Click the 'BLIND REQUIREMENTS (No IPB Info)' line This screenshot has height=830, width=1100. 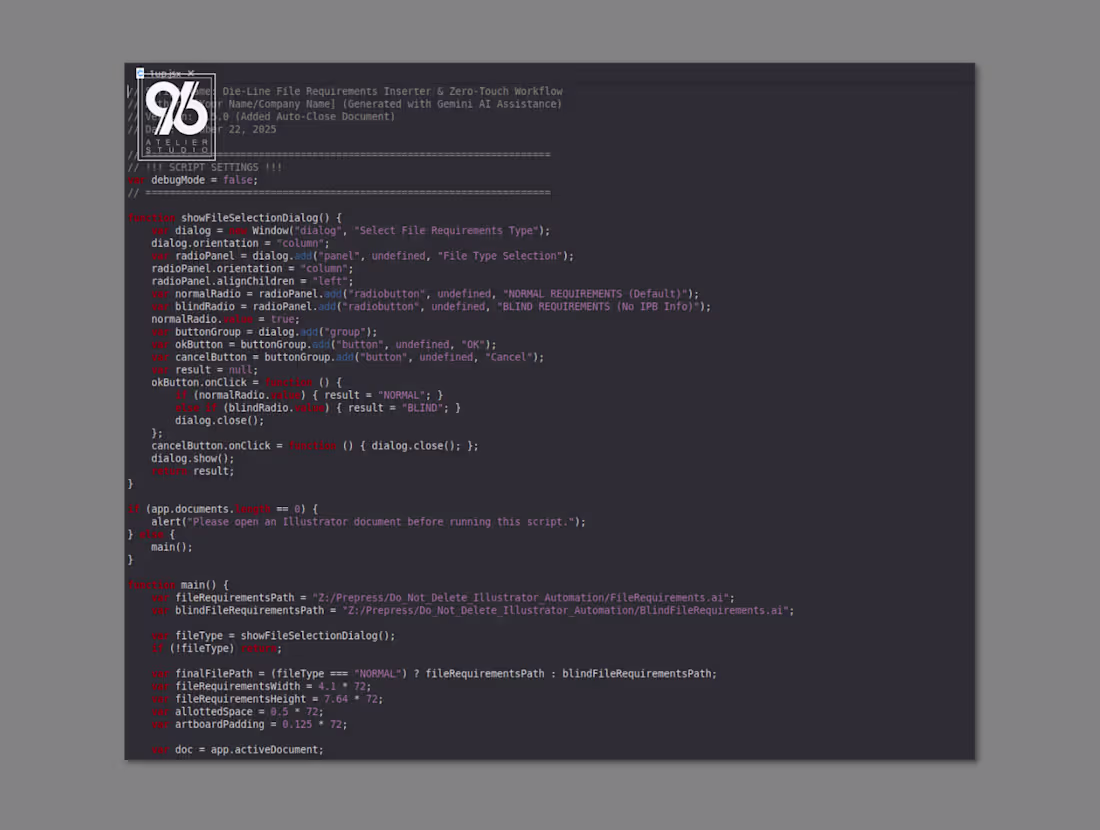tap(431, 307)
